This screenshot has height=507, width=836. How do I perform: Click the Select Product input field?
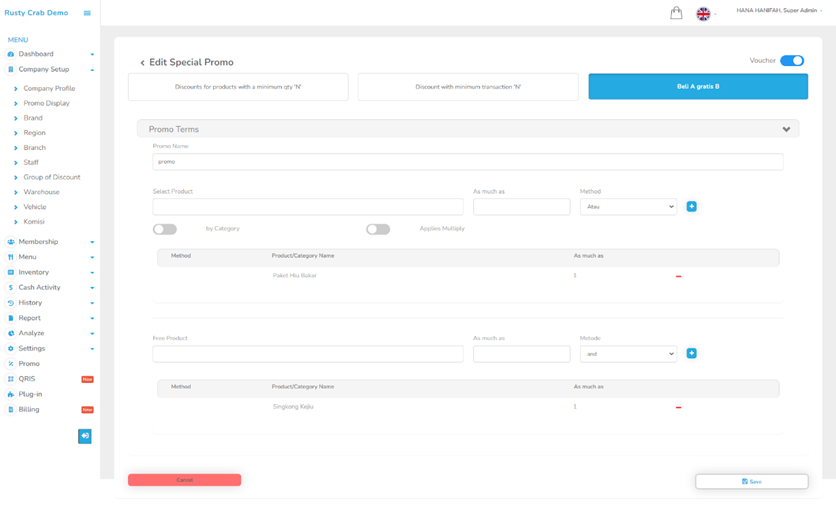click(x=308, y=207)
